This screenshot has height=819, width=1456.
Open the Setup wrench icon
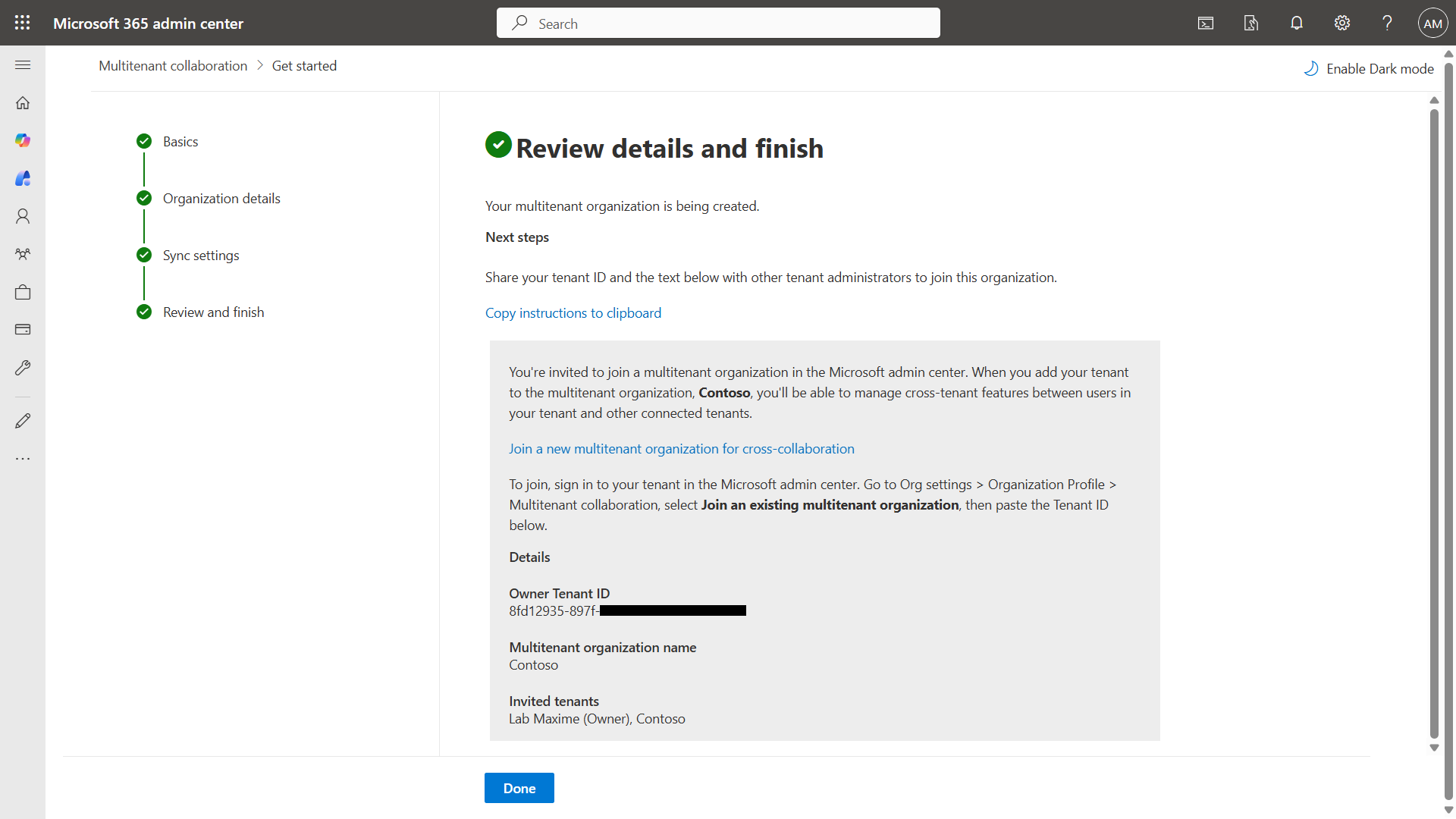point(23,368)
